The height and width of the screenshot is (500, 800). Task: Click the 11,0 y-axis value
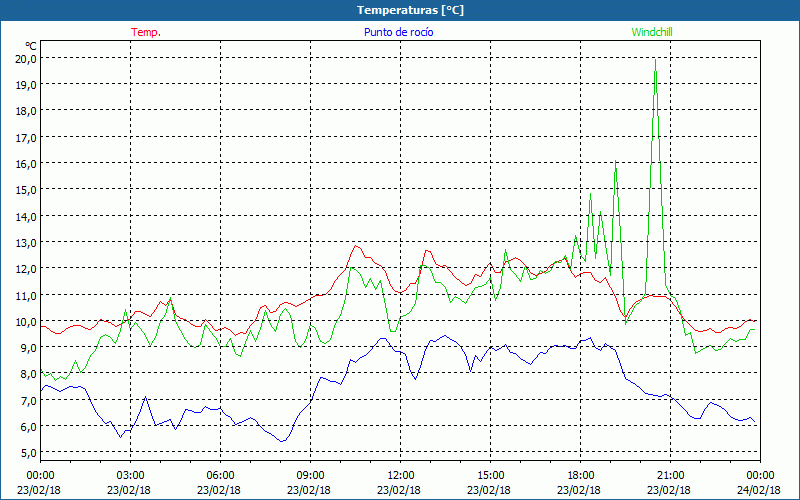point(27,295)
